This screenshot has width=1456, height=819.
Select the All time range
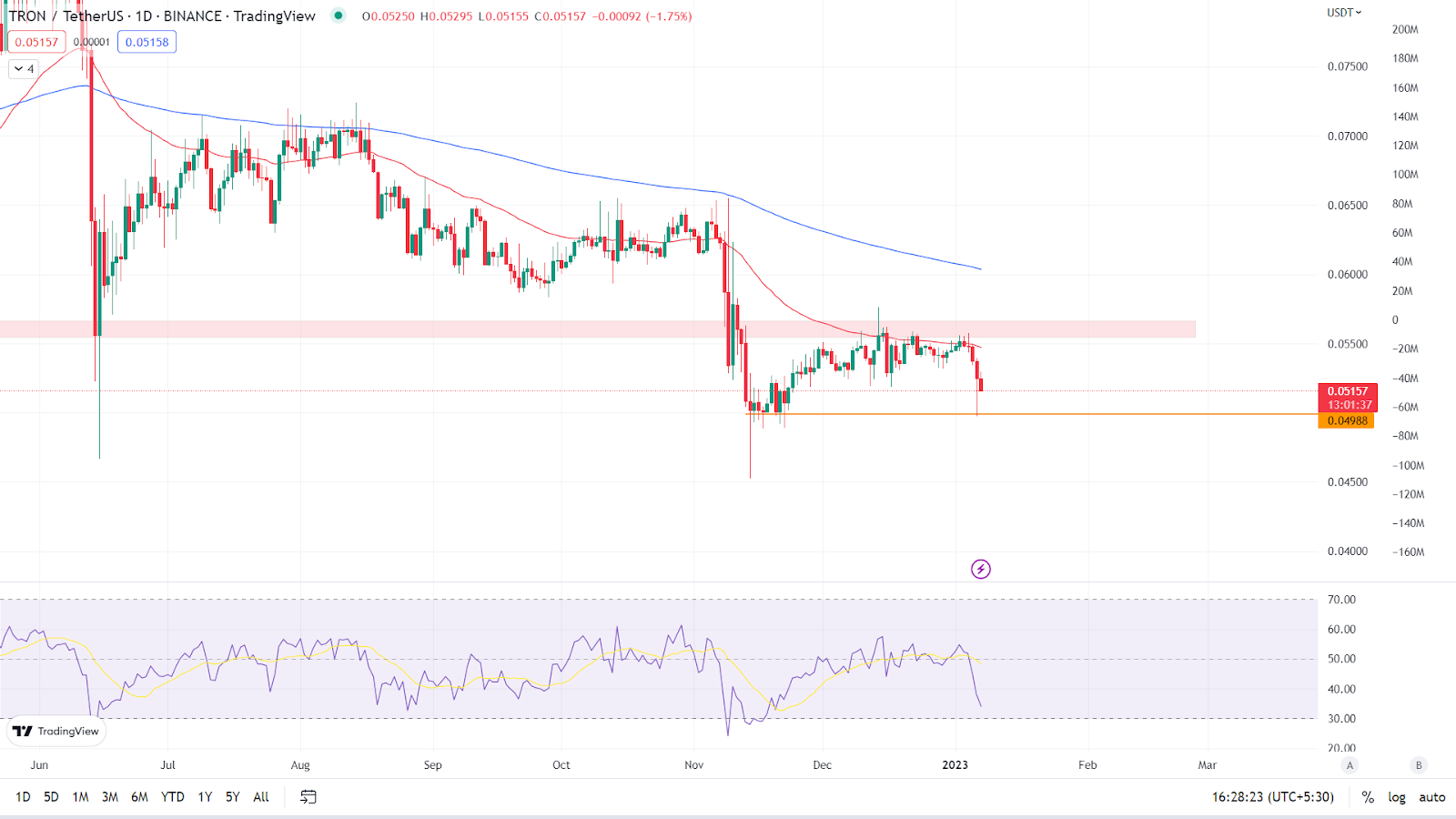(x=261, y=797)
